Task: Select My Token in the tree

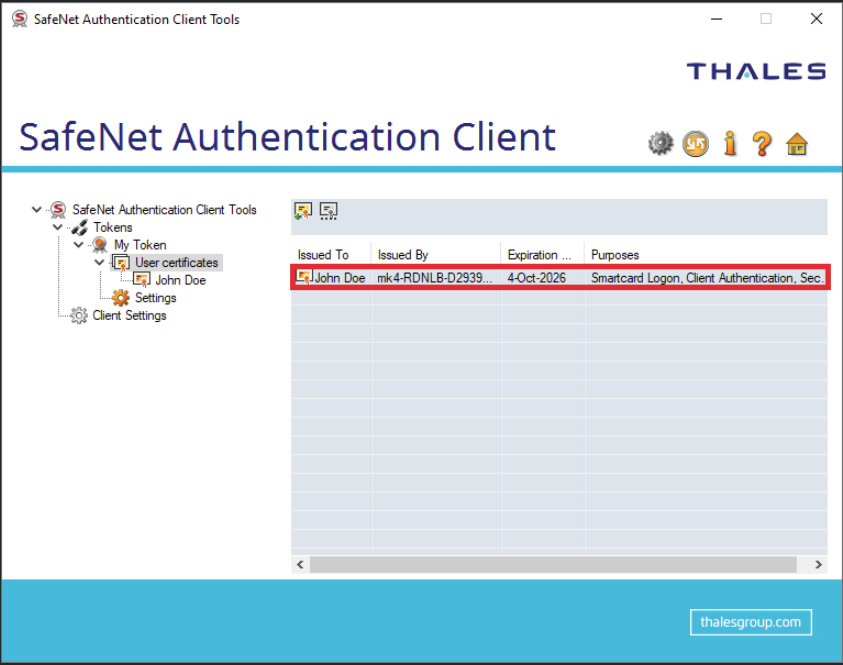Action: click(140, 245)
